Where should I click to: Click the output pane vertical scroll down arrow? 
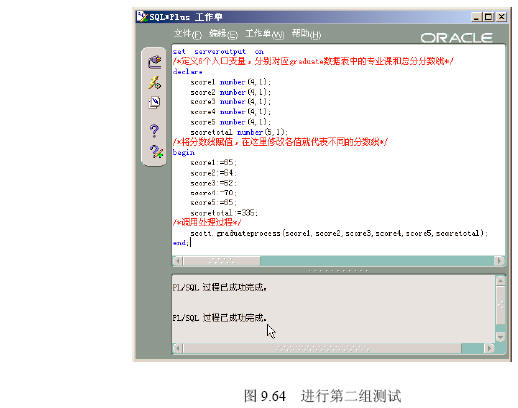point(500,337)
